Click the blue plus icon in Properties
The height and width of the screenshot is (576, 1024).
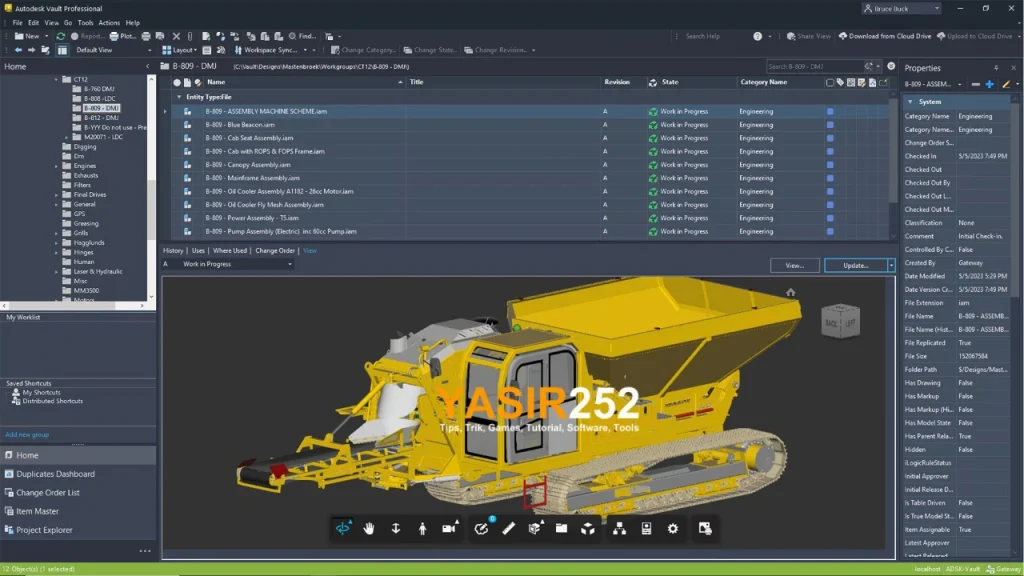(989, 84)
